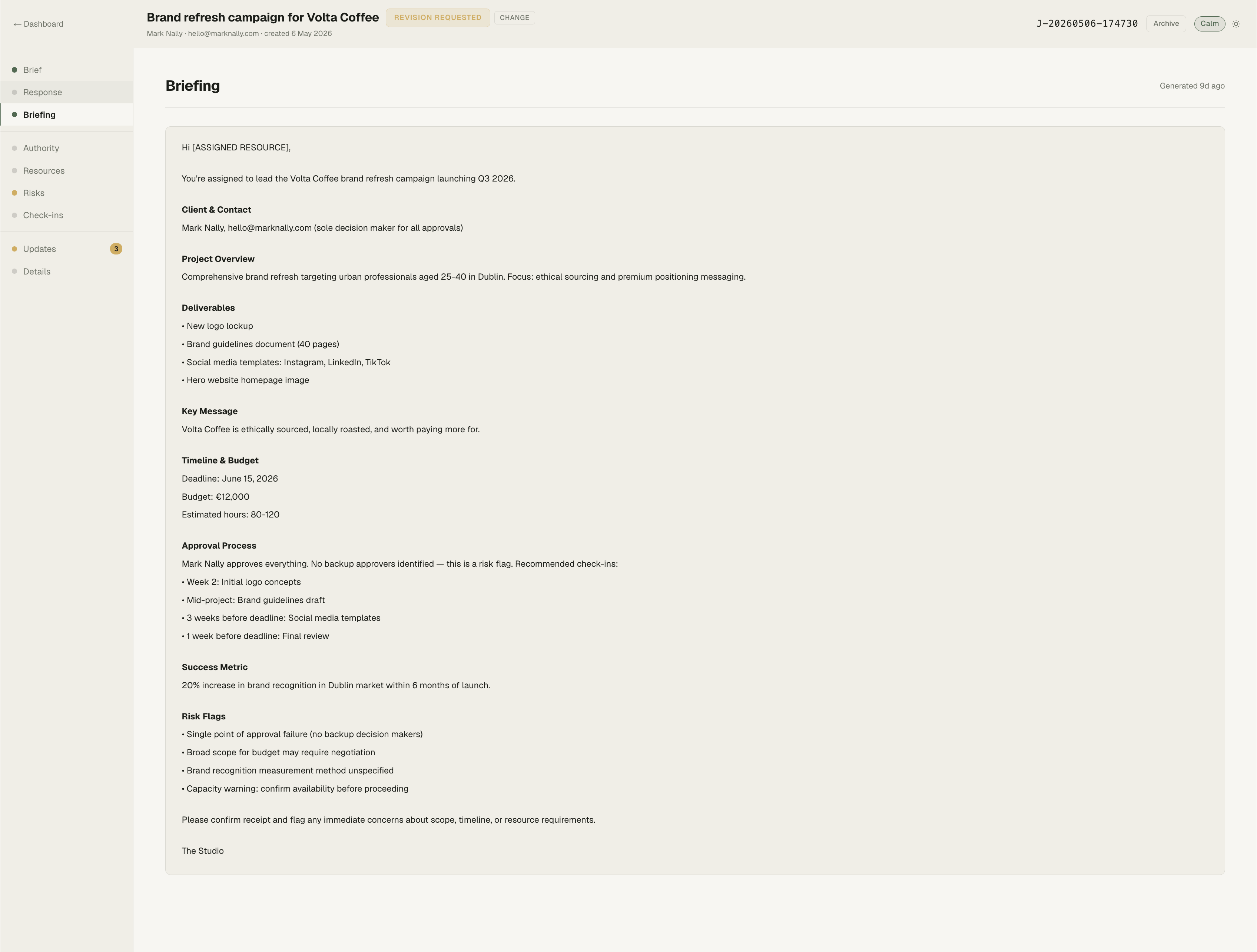The height and width of the screenshot is (952, 1257).
Task: Click 'Estimated hours: 80-120' line
Action: click(231, 515)
